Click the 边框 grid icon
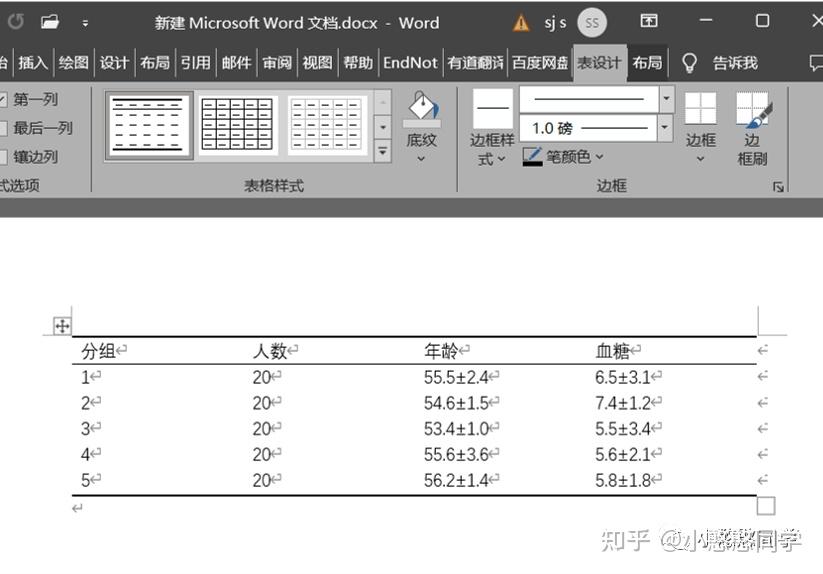The image size is (823, 574). tap(701, 108)
